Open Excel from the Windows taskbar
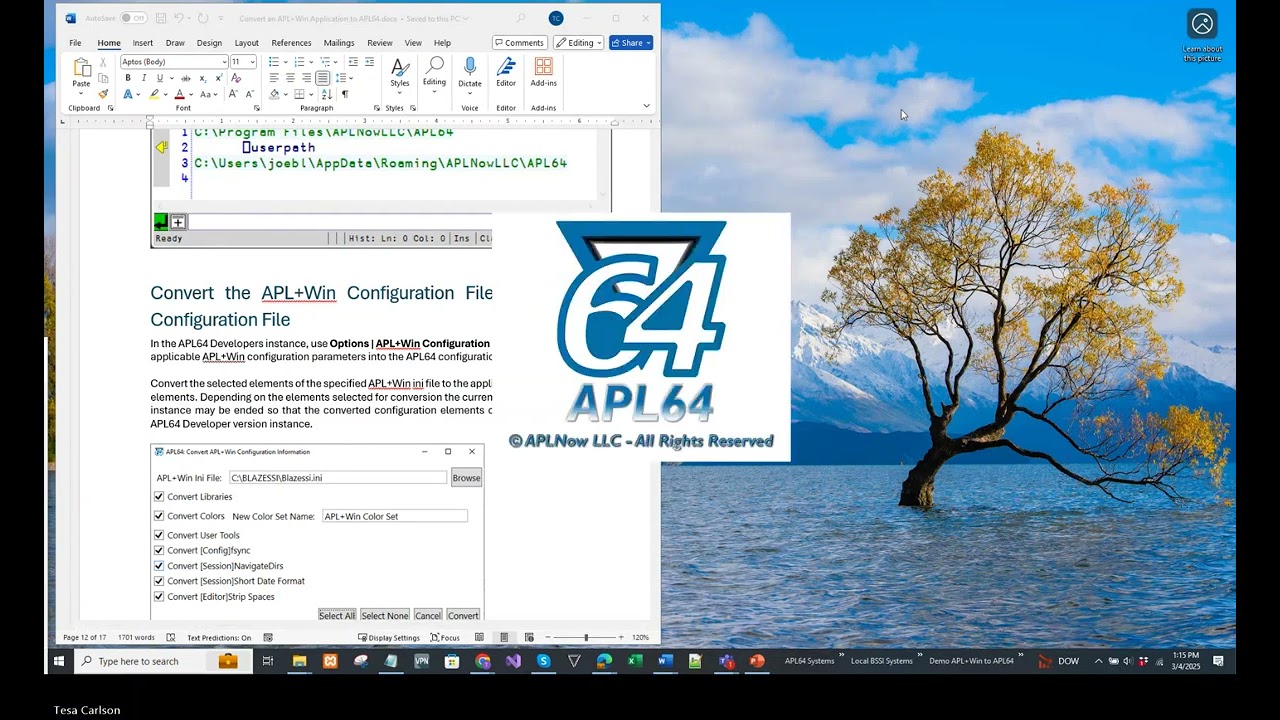Viewport: 1280px width, 720px height. pos(634,661)
